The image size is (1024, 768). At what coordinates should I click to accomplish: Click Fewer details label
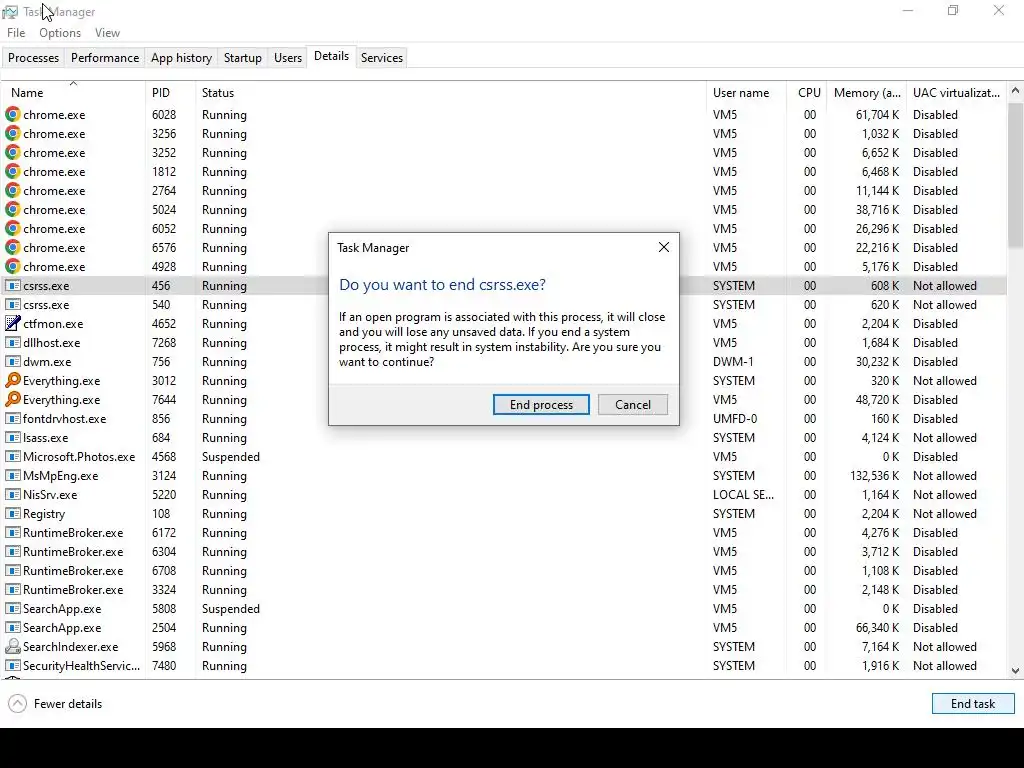(68, 703)
